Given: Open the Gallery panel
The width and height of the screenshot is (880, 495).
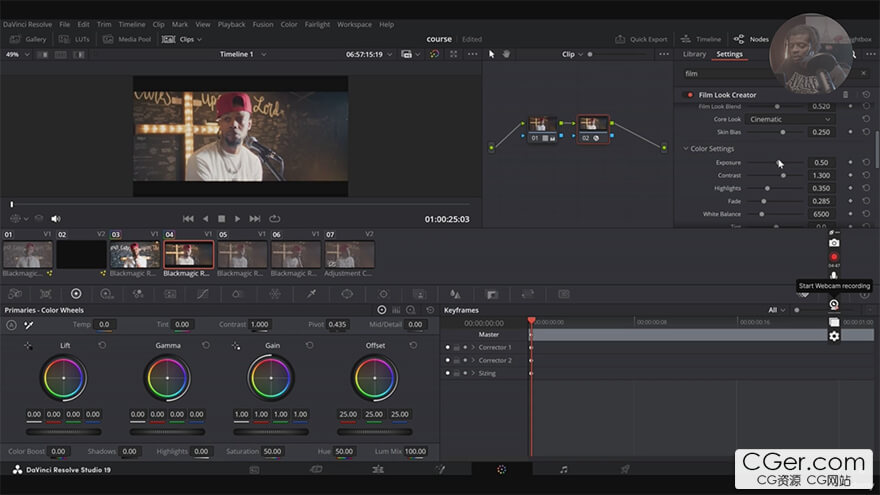Looking at the screenshot, I should click(28, 39).
